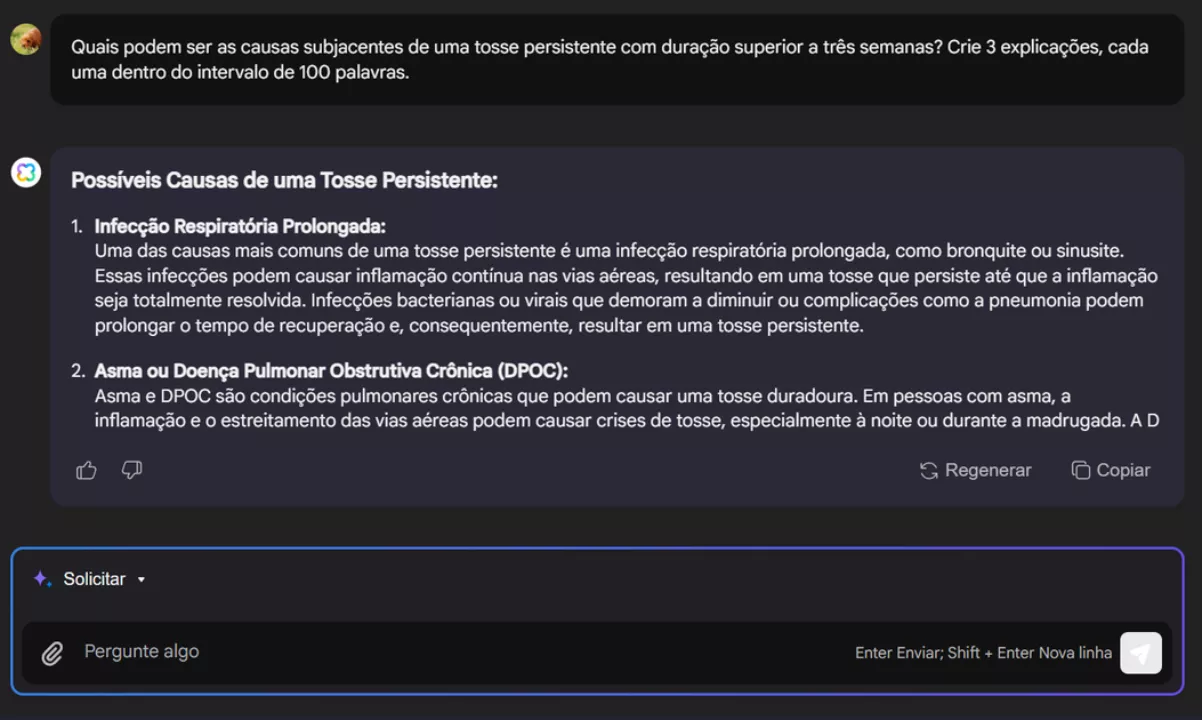
Task: Click the assistant's colorful avatar icon
Action: 25,172
